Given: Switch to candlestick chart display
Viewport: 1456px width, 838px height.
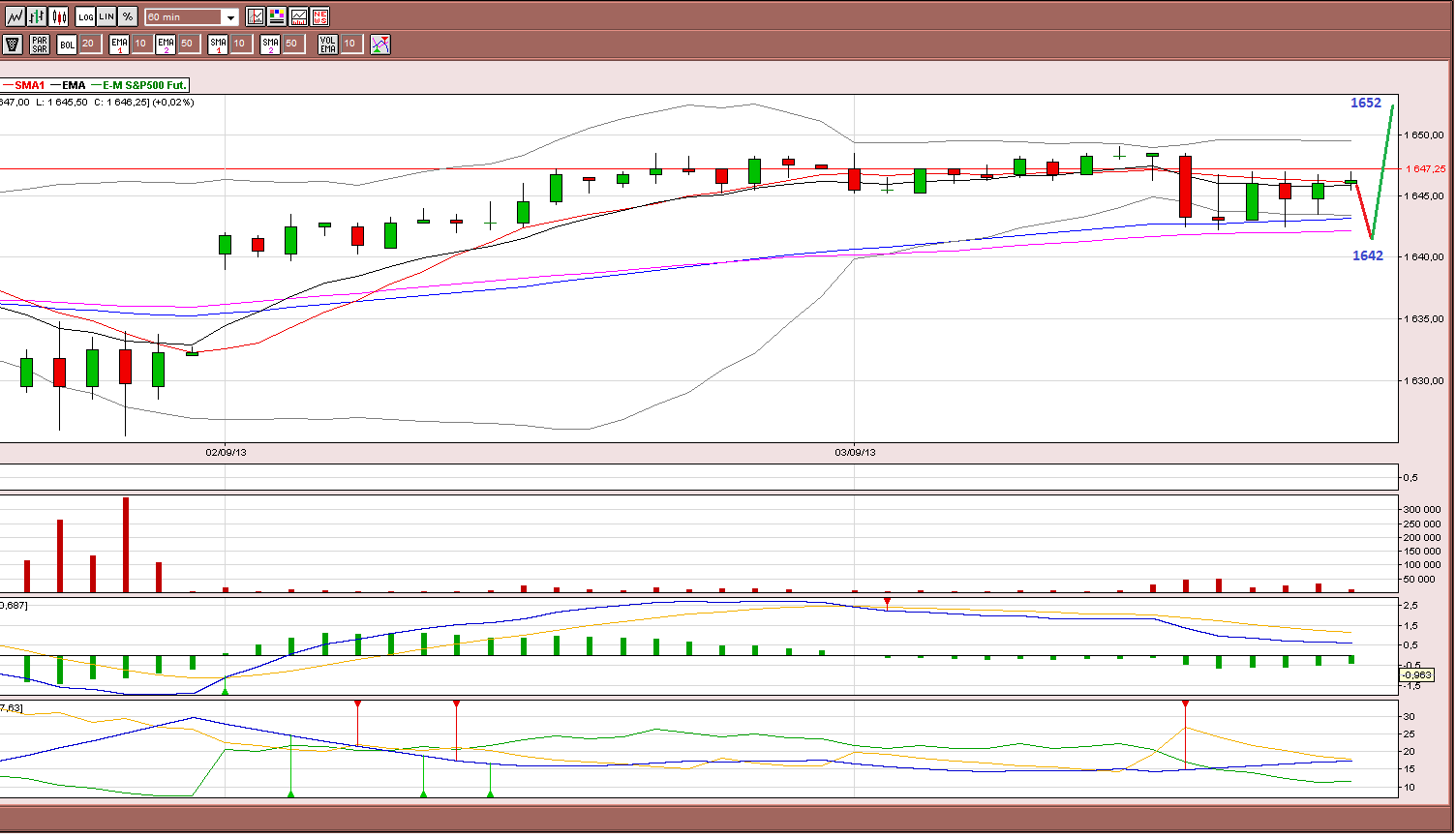Looking at the screenshot, I should coord(59,16).
